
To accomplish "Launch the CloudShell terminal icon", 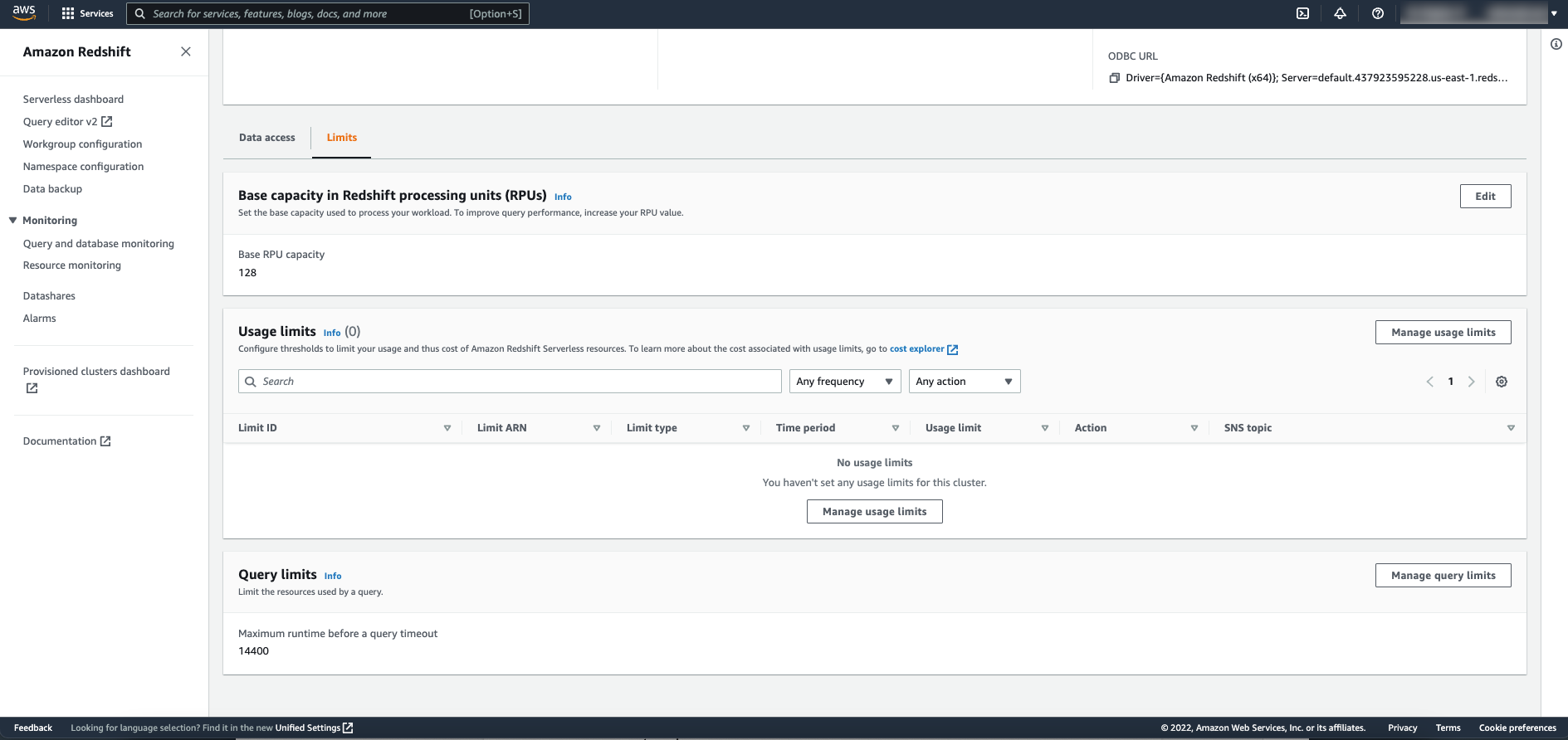I will click(1302, 13).
